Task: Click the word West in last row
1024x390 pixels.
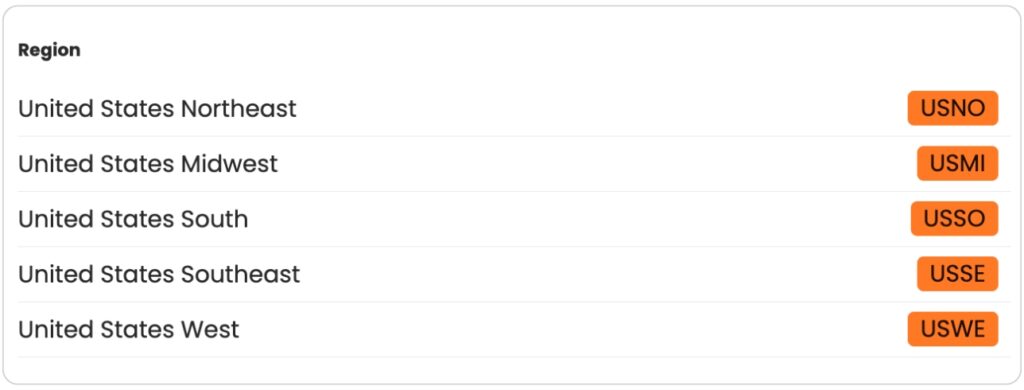Action: tap(210, 329)
